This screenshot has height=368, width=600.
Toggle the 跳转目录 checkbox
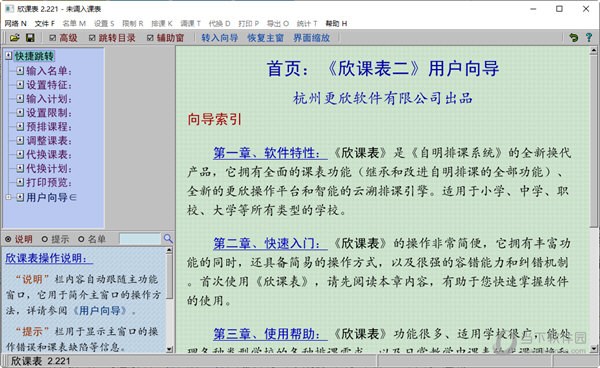coord(92,38)
